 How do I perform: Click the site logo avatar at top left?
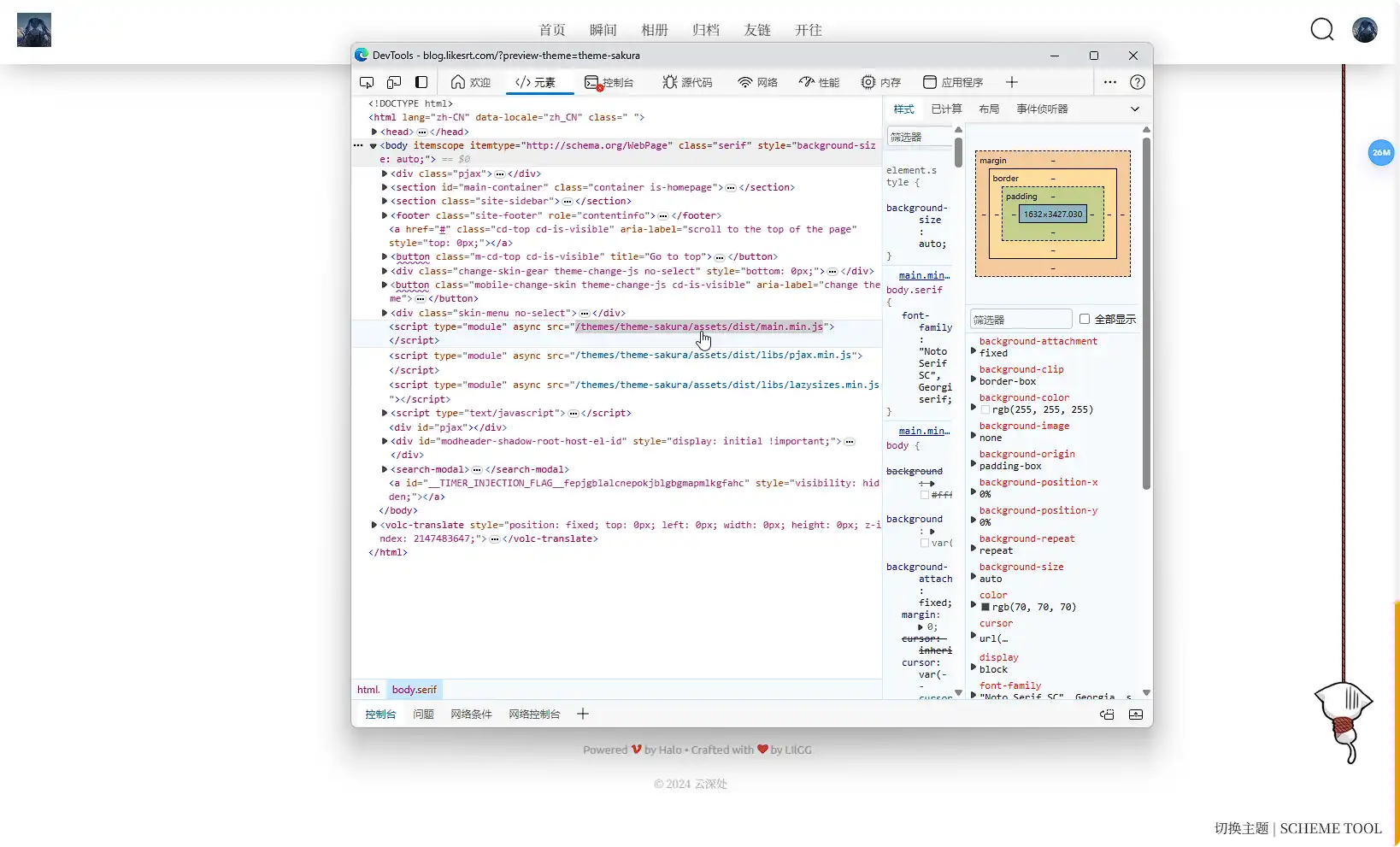coord(34,30)
